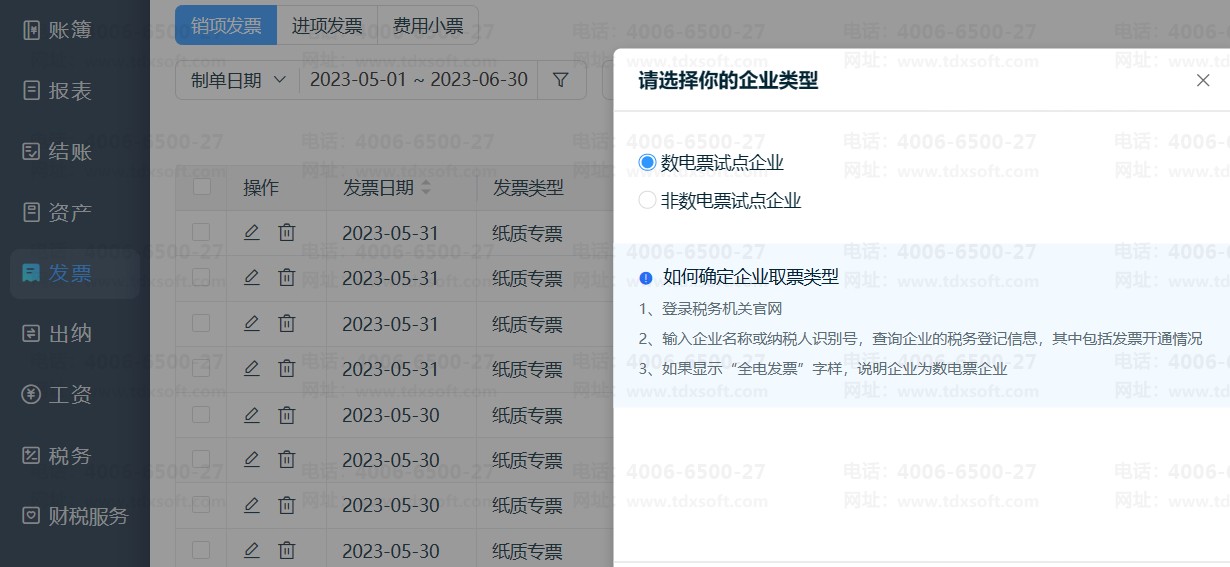Open 税务 module in the sidebar

[70, 456]
